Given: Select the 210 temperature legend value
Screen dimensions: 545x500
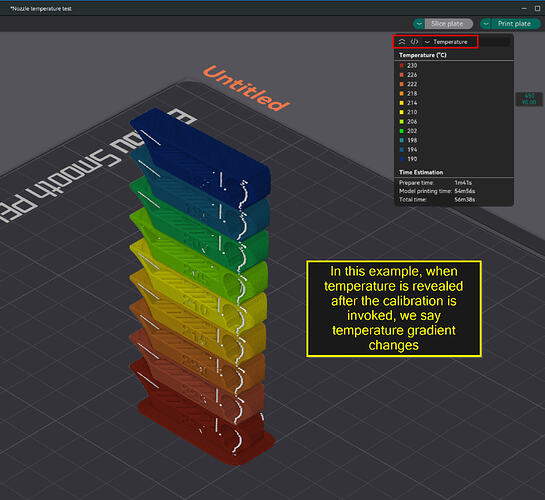Looking at the screenshot, I should (412, 113).
